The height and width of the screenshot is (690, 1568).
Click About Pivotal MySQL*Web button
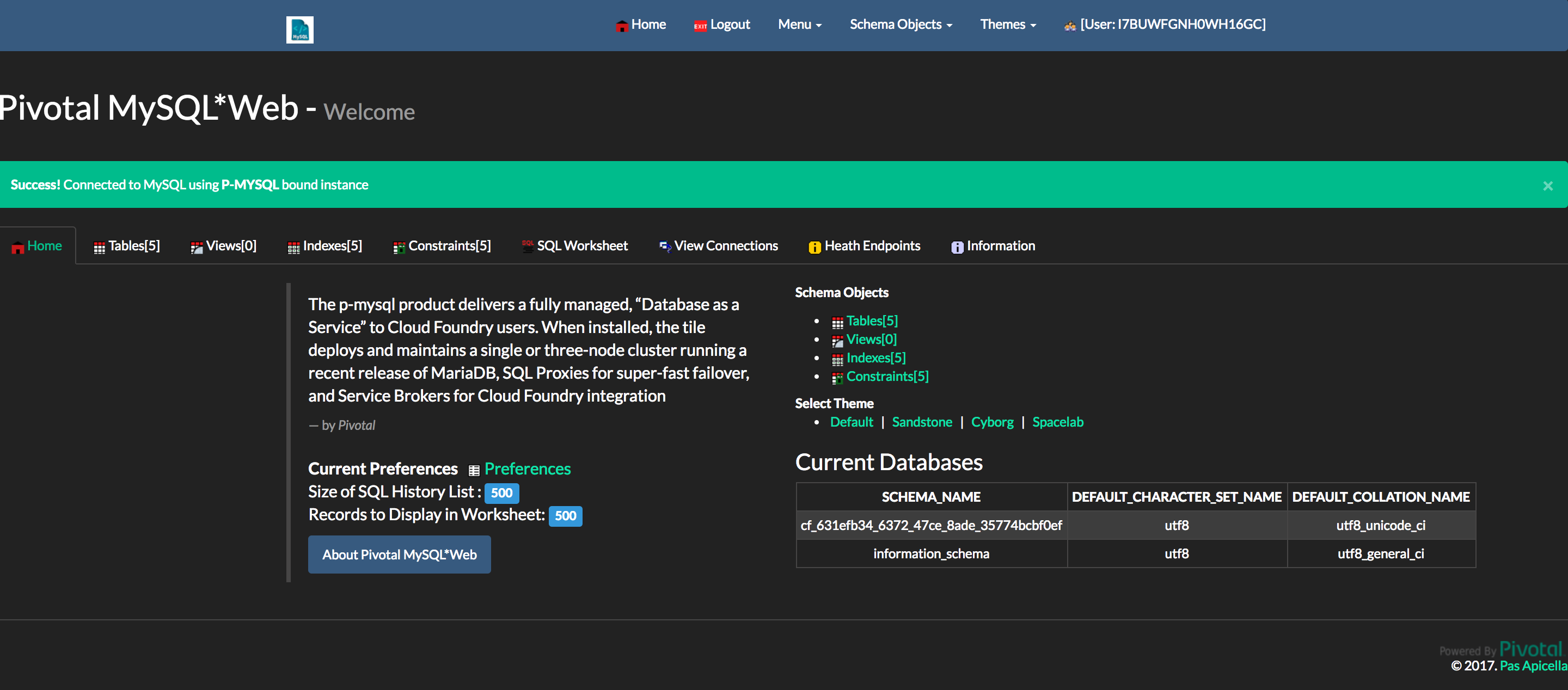pyautogui.click(x=399, y=555)
